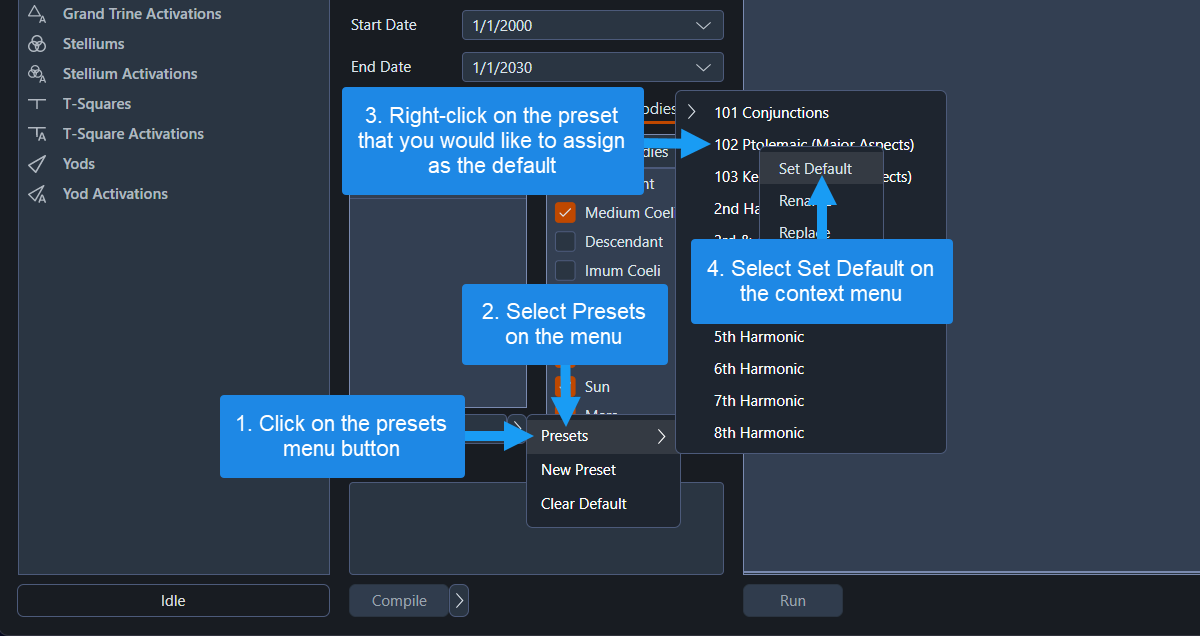Choose the T-Squares search icon
Image resolution: width=1200 pixels, height=636 pixels.
coord(37,103)
